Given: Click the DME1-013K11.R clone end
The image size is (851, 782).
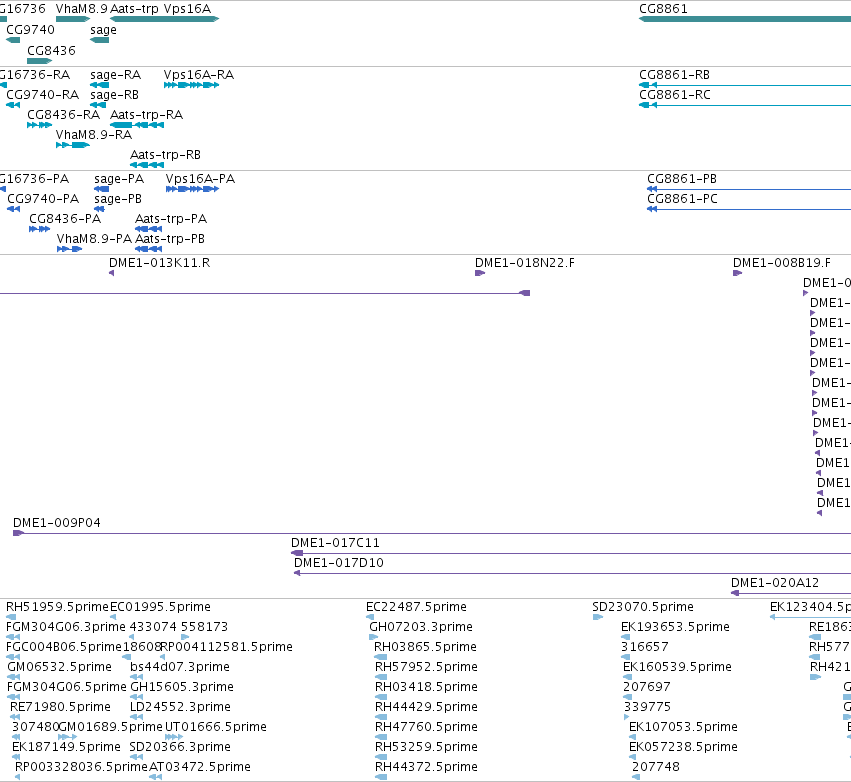Looking at the screenshot, I should pyautogui.click(x=112, y=274).
